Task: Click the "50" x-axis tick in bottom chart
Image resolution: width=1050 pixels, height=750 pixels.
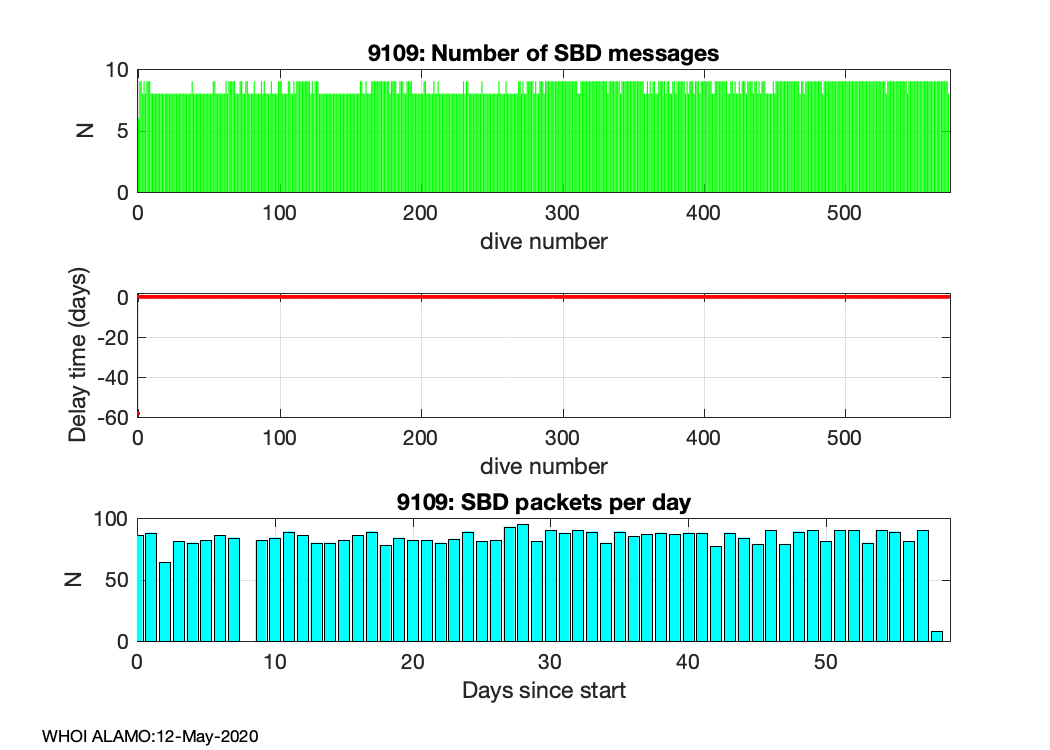Action: (x=825, y=662)
